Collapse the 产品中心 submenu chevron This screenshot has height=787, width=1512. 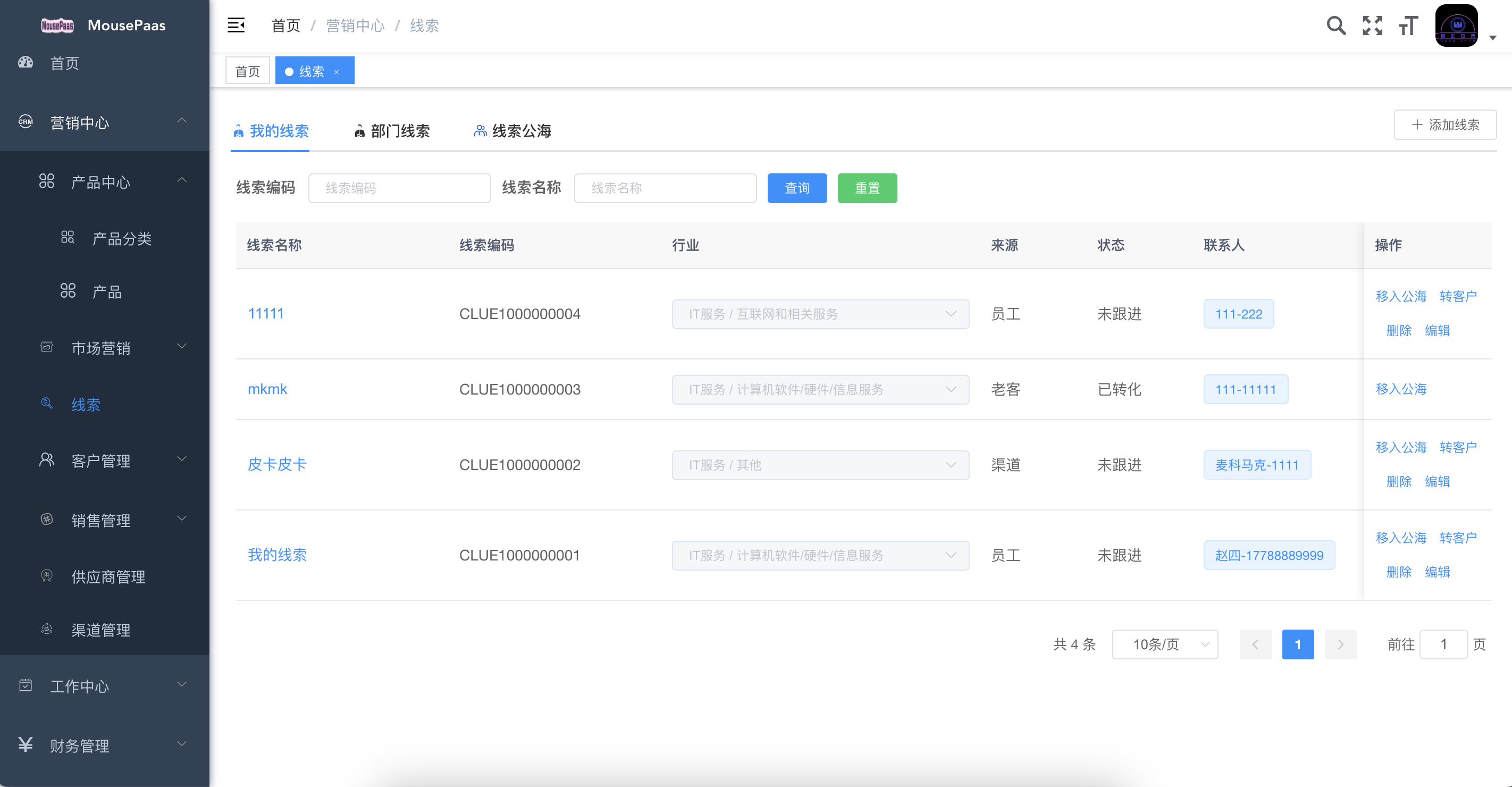click(x=182, y=180)
